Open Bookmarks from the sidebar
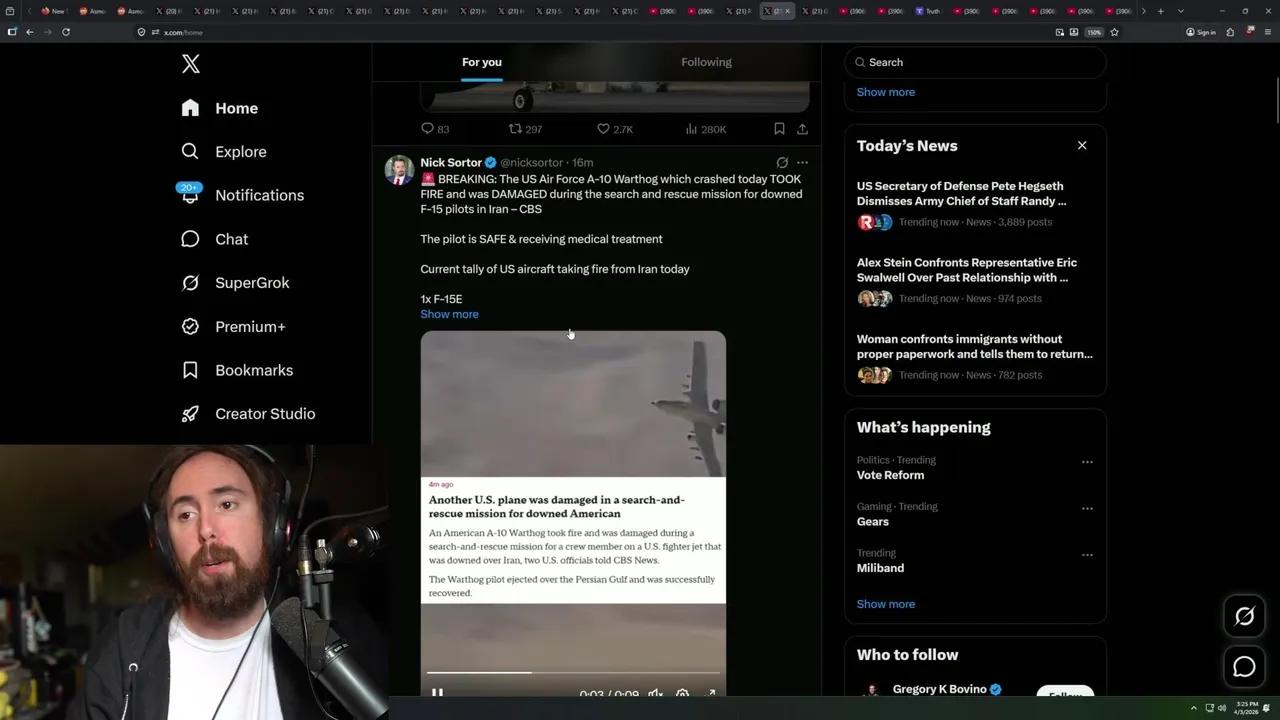This screenshot has height=720, width=1280. 237,370
